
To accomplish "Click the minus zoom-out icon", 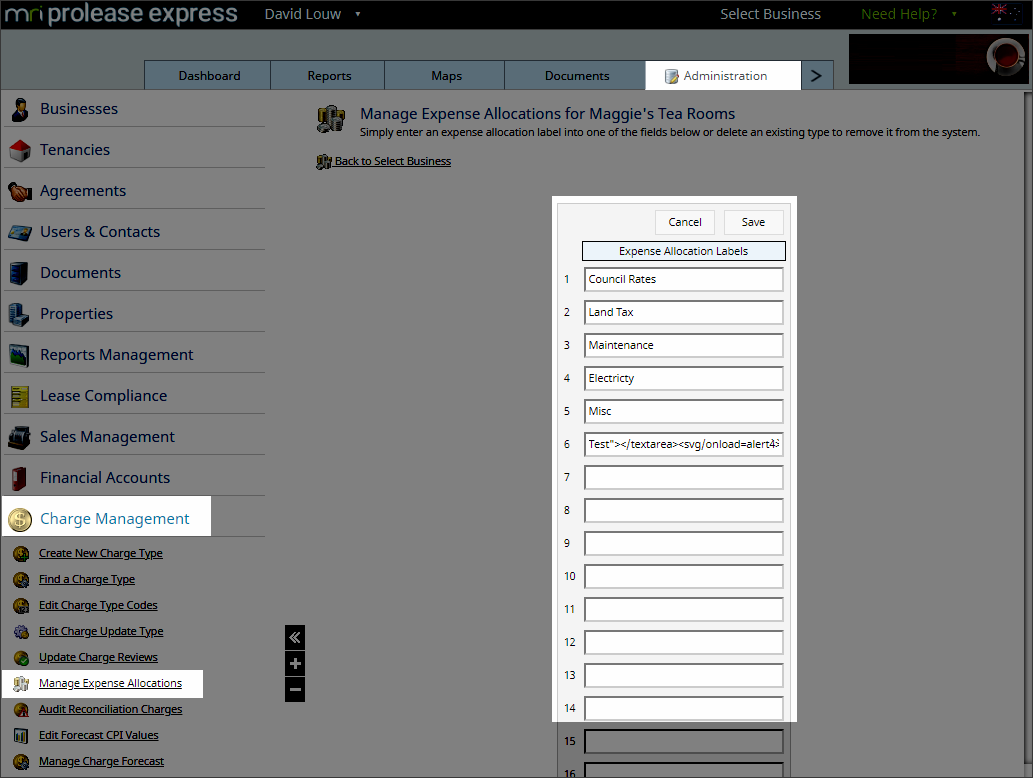I will [295, 690].
